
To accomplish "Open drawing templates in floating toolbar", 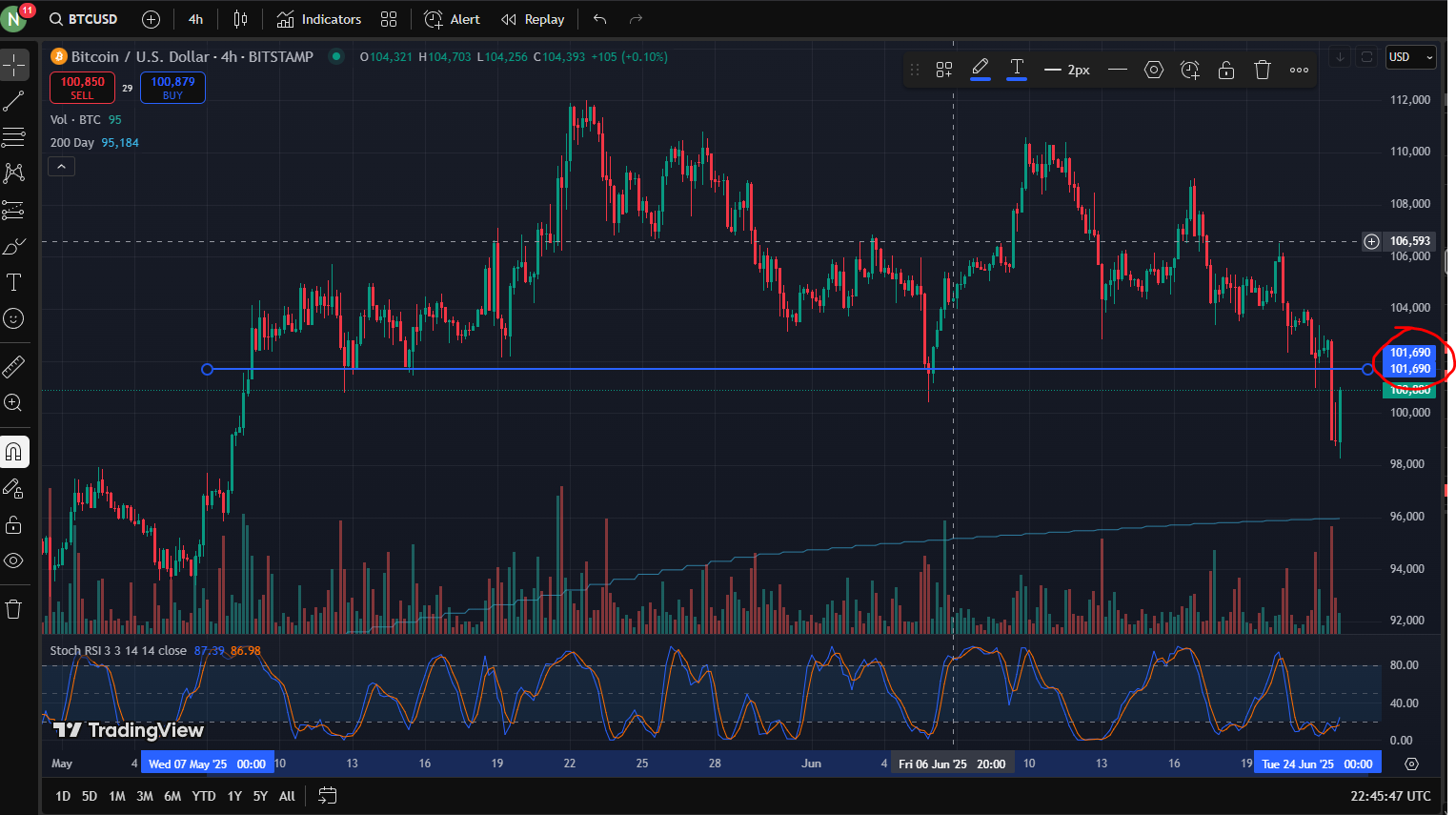I will coord(944,70).
